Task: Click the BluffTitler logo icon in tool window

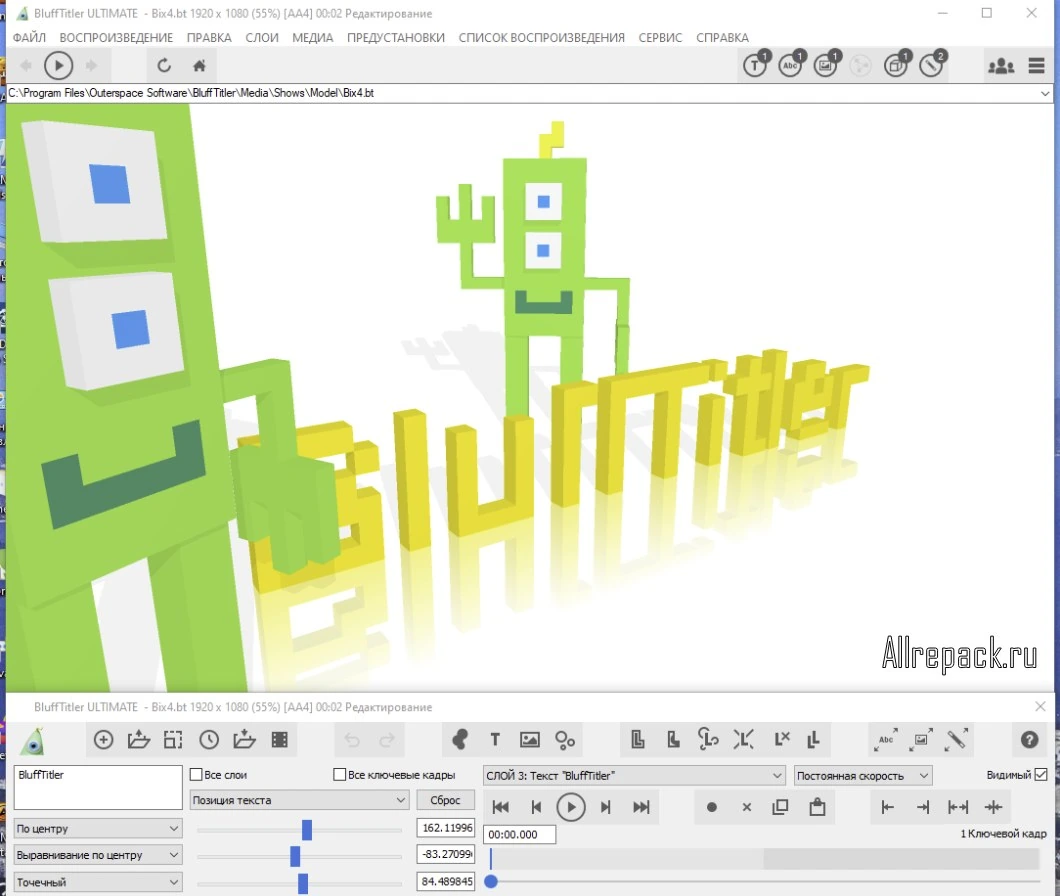Action: click(x=32, y=741)
